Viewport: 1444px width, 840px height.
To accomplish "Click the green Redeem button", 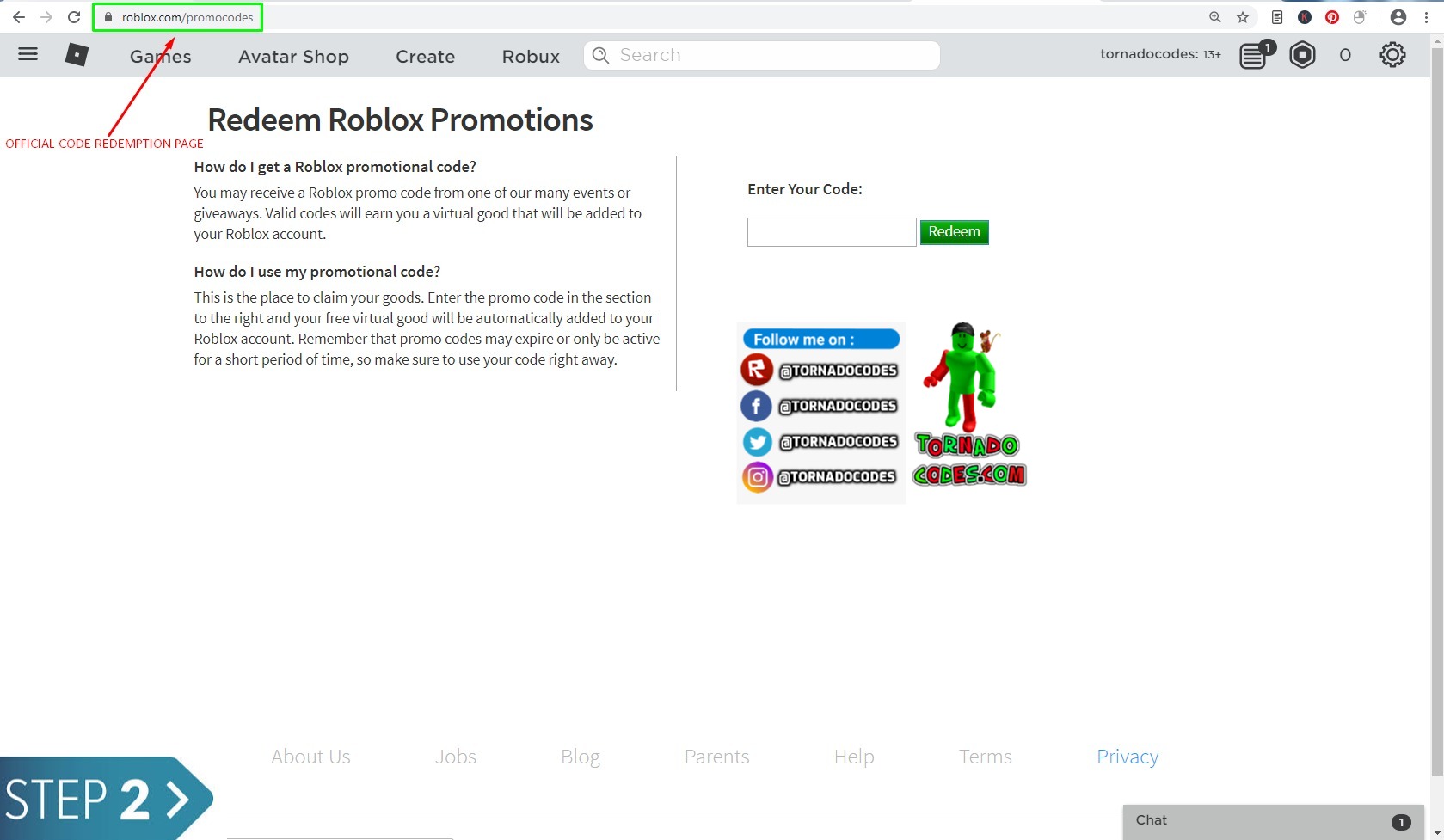I will tap(954, 232).
